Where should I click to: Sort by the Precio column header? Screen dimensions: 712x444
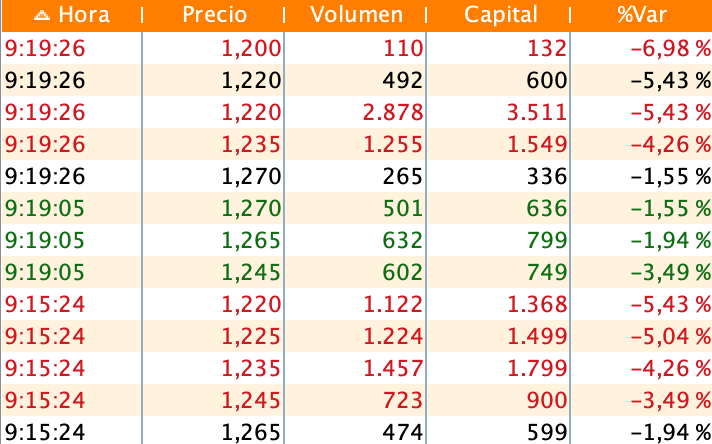214,15
